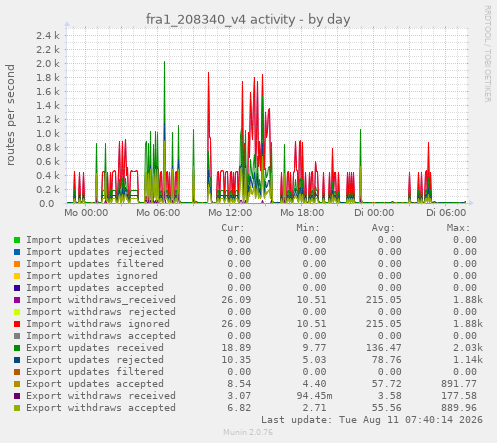Click the 'Import updates accepted' legend label
497x443 pixels.
(x=95, y=288)
